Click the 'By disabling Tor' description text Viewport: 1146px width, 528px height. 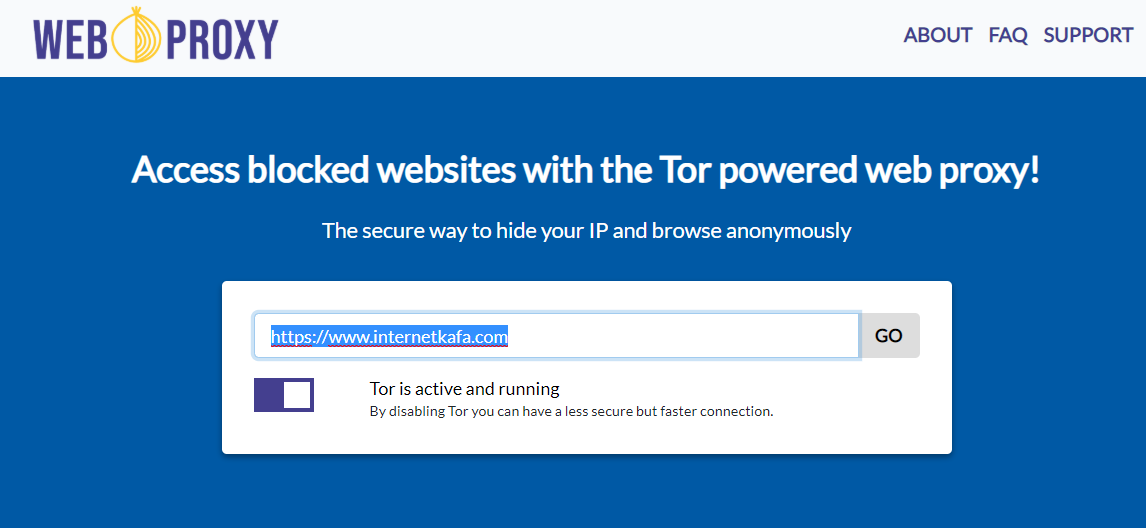572,411
